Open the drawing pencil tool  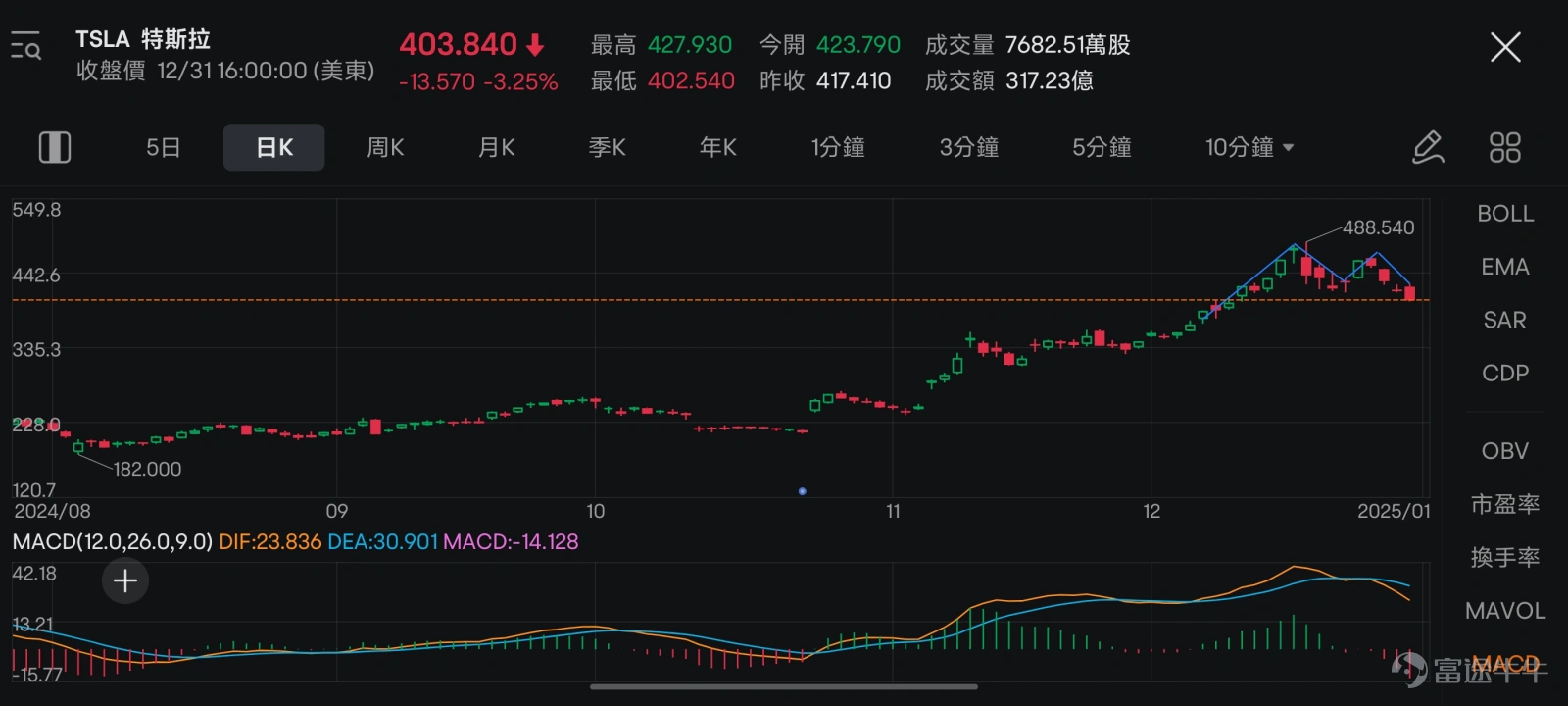(x=1428, y=147)
